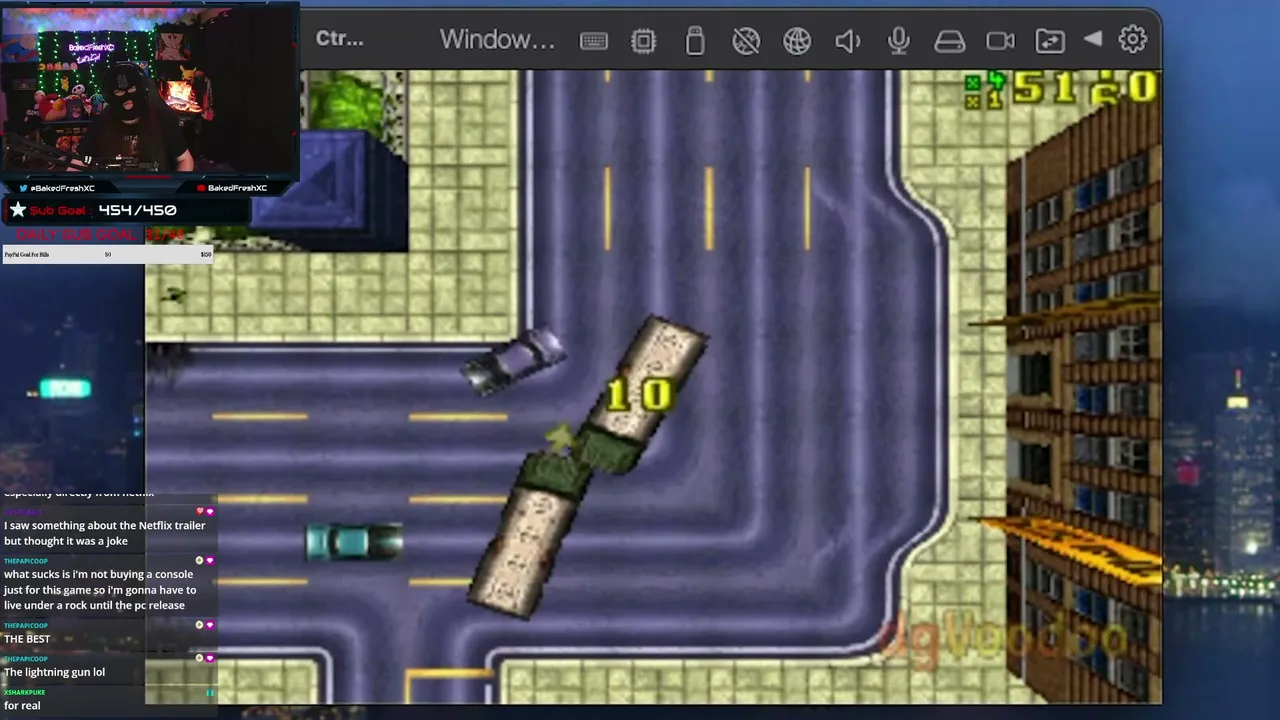This screenshot has height=720, width=1280.
Task: Click the red YouTube icon beside BakedFreshXC
Action: pyautogui.click(x=201, y=188)
